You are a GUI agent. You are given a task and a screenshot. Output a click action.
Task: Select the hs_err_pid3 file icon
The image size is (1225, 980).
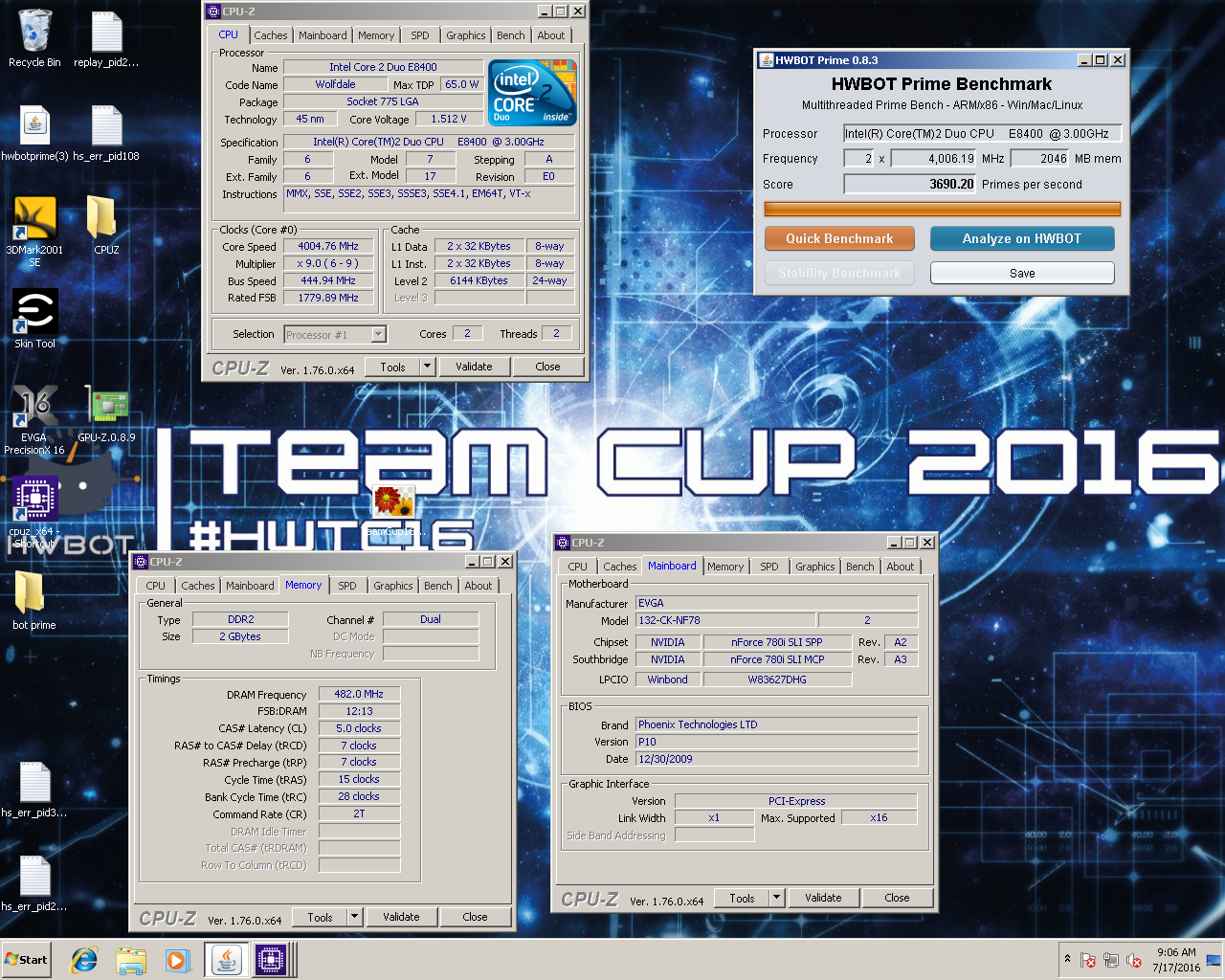click(34, 791)
